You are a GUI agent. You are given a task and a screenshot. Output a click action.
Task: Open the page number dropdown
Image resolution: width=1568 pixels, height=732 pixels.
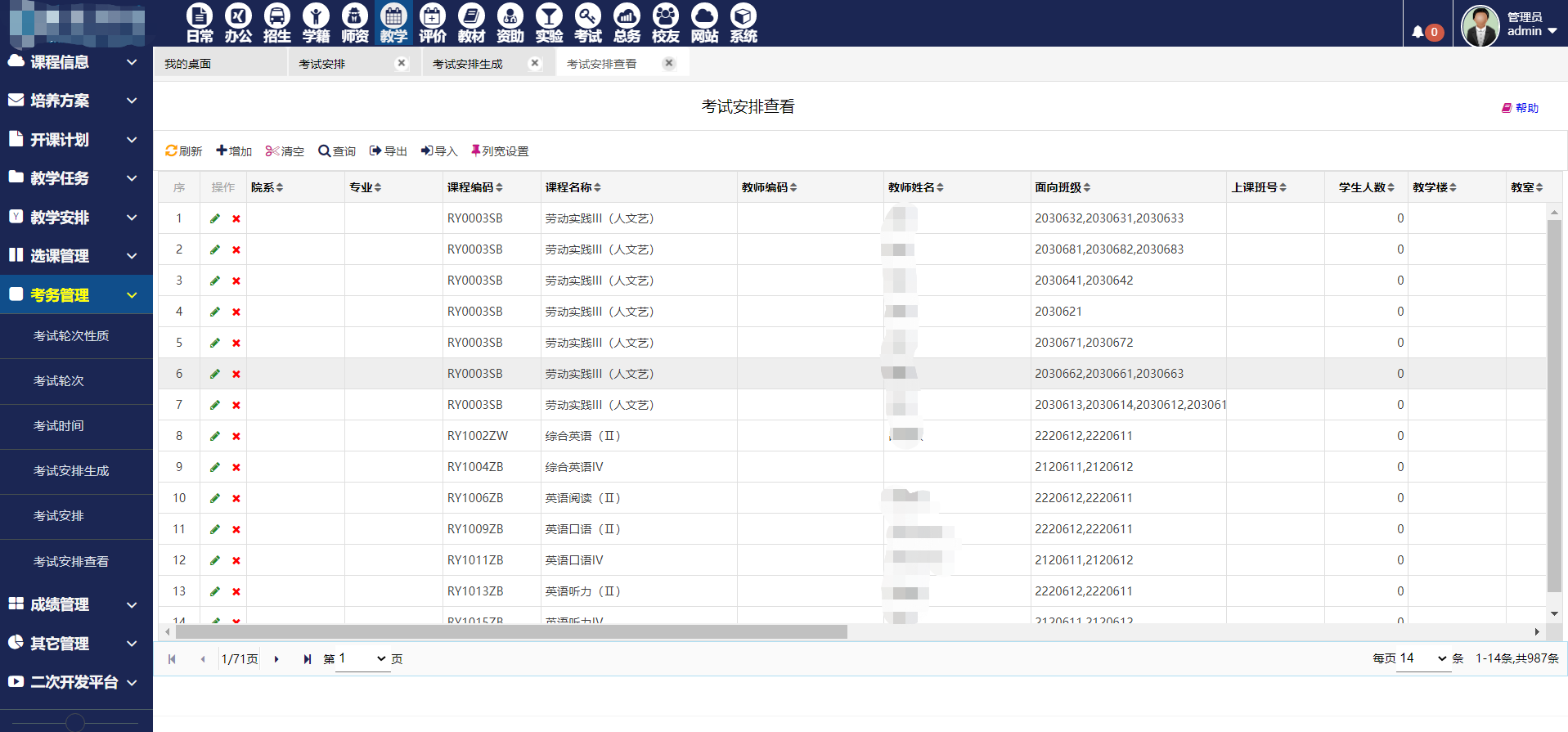coord(362,659)
